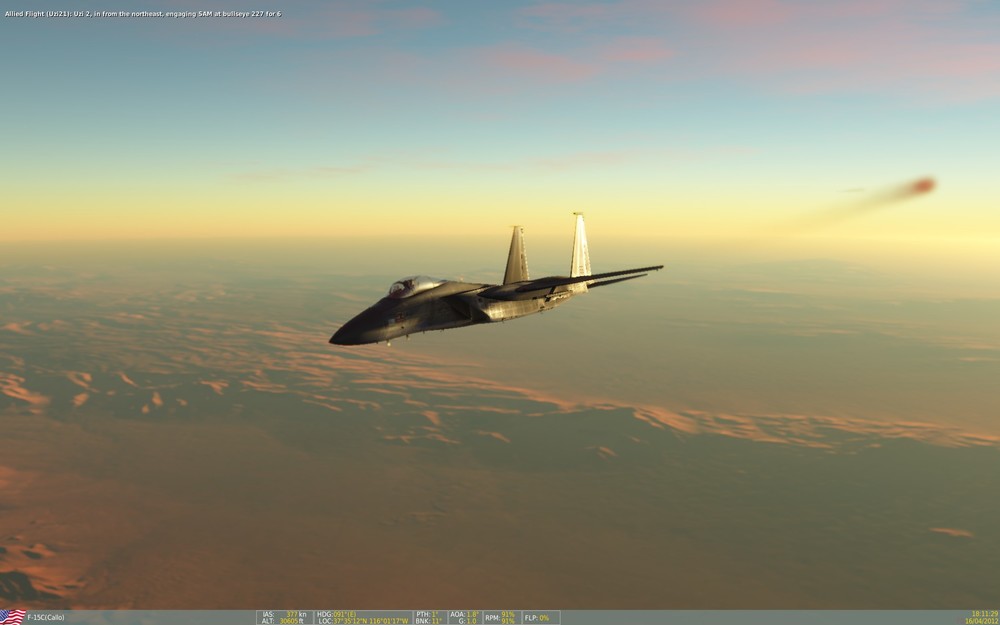Image resolution: width=1000 pixels, height=625 pixels.
Task: Click the F-15C(Callo) aircraft label
Action: (x=46, y=617)
